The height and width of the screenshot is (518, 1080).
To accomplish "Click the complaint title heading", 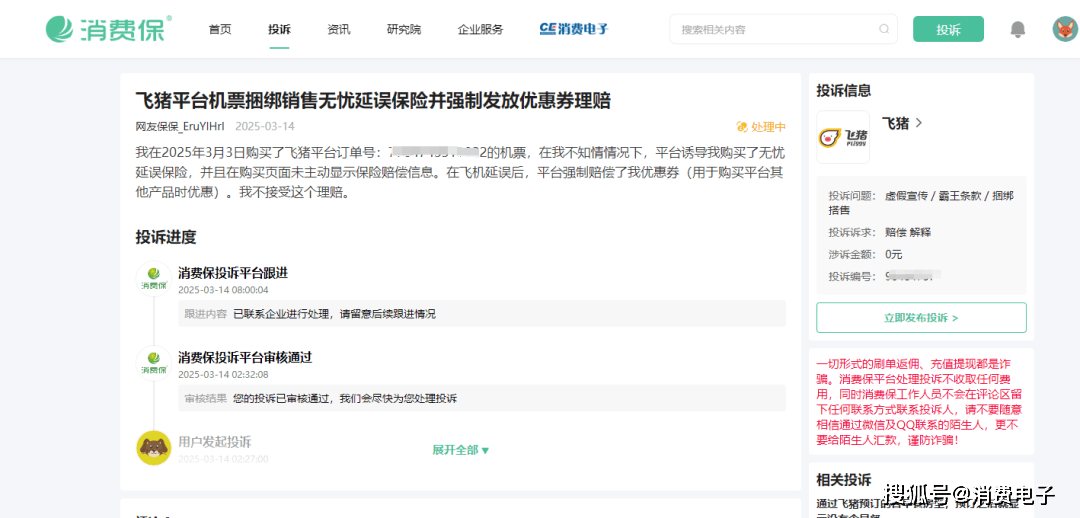I will (x=373, y=101).
